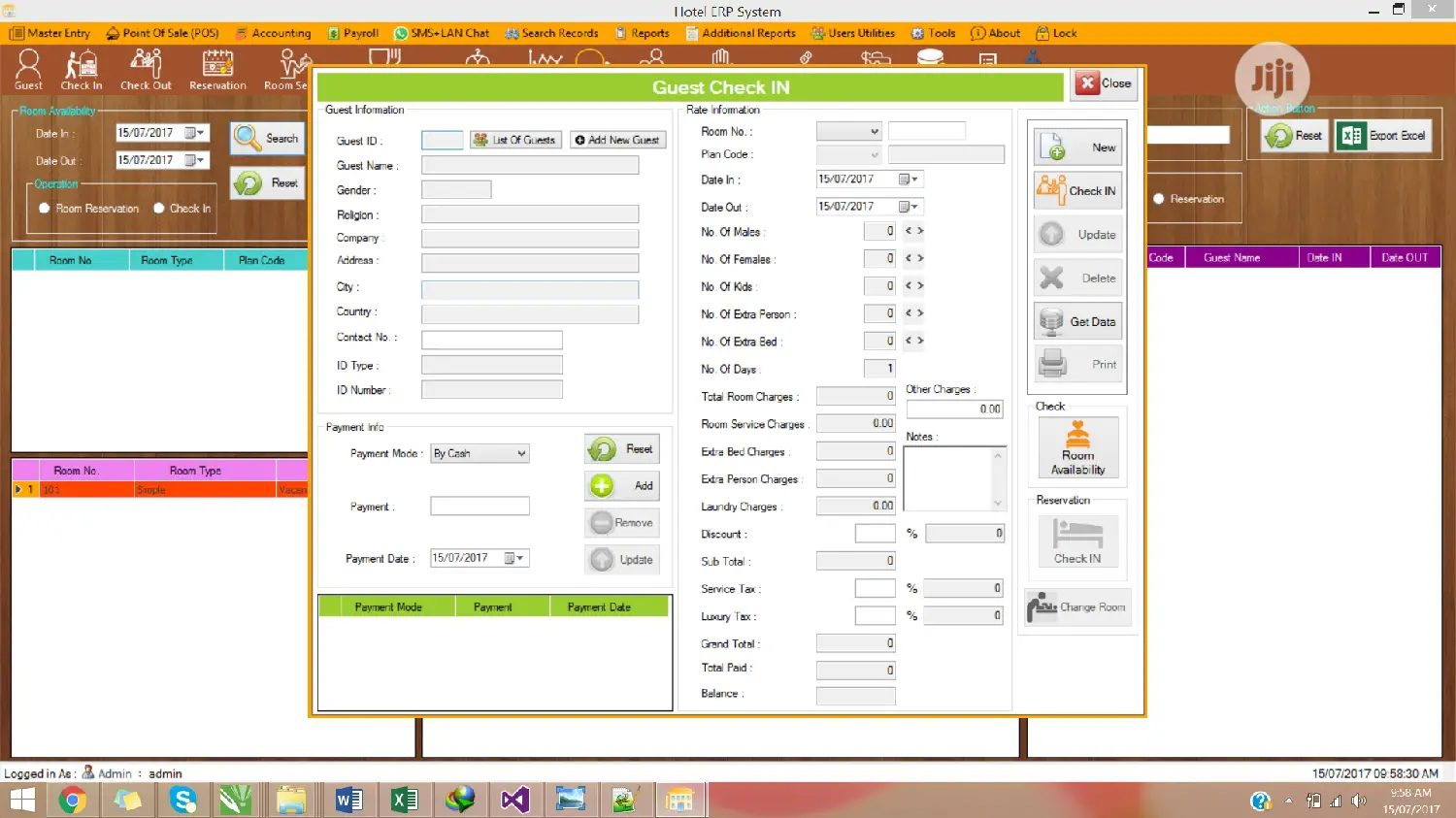This screenshot has height=818, width=1456.
Task: Click Reset next to Export Excel
Action: point(1295,136)
